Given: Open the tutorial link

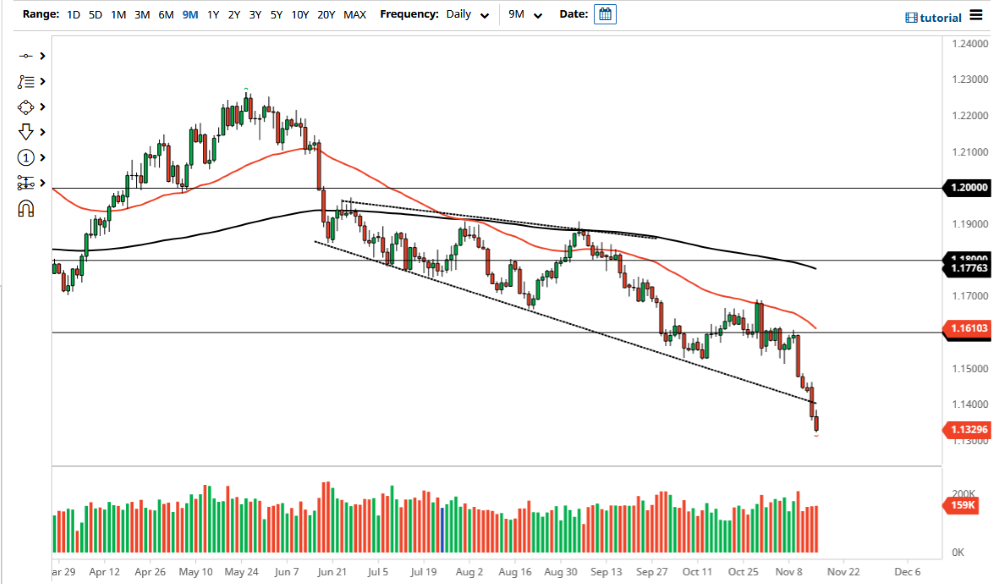Looking at the screenshot, I should [x=934, y=18].
